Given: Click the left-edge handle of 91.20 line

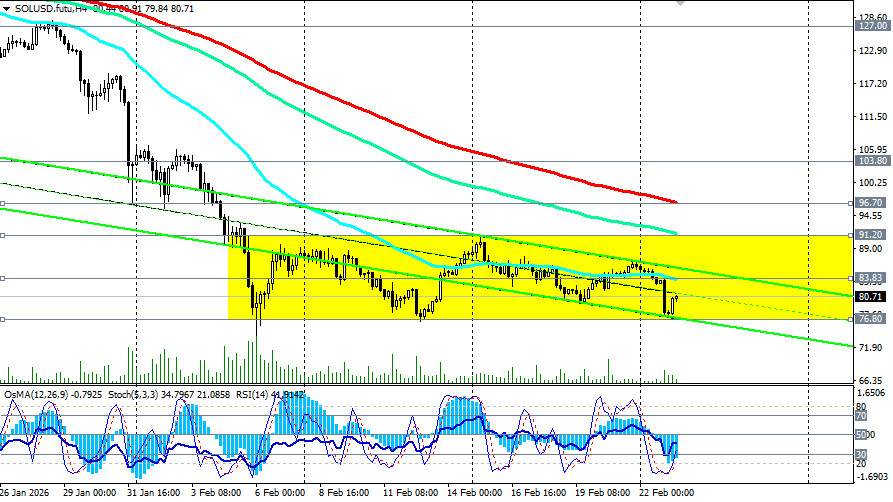Looking at the screenshot, I should tap(3, 235).
